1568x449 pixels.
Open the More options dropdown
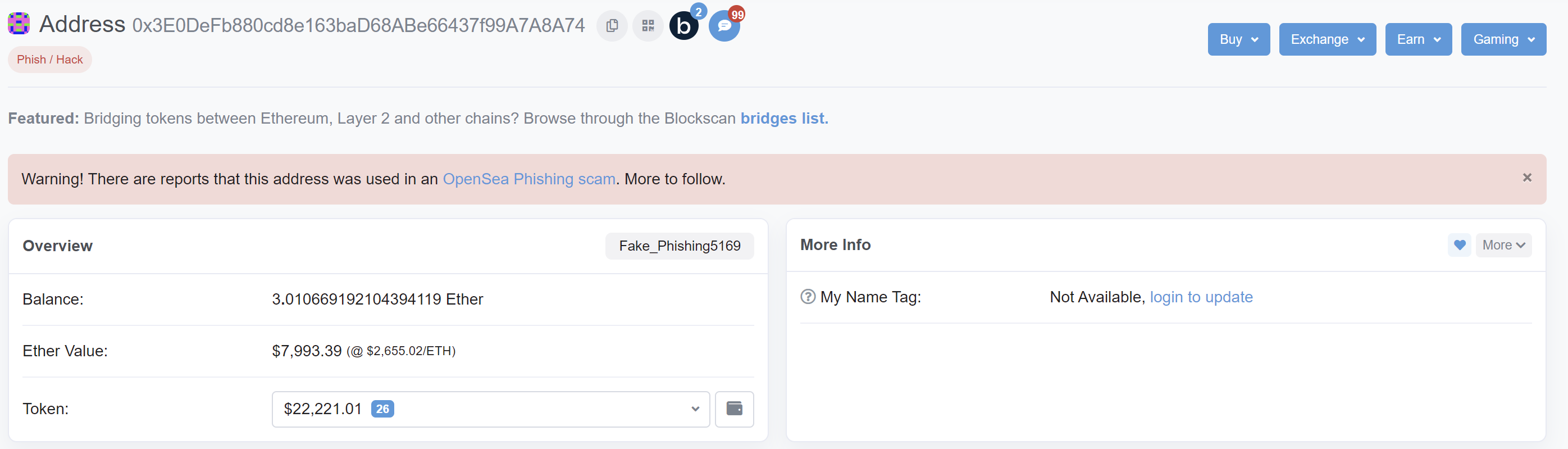click(1503, 245)
